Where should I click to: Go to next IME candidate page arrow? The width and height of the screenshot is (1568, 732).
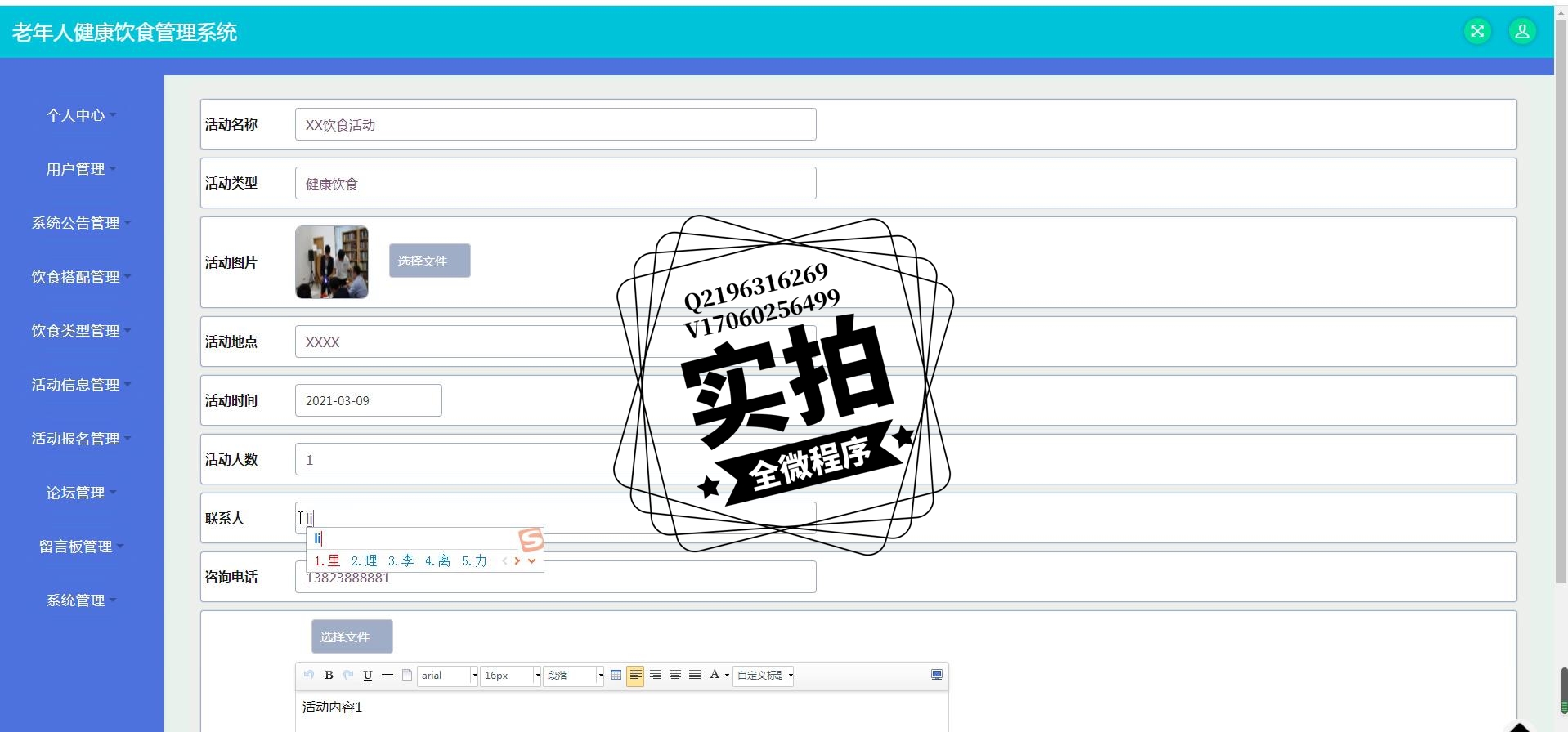click(517, 560)
